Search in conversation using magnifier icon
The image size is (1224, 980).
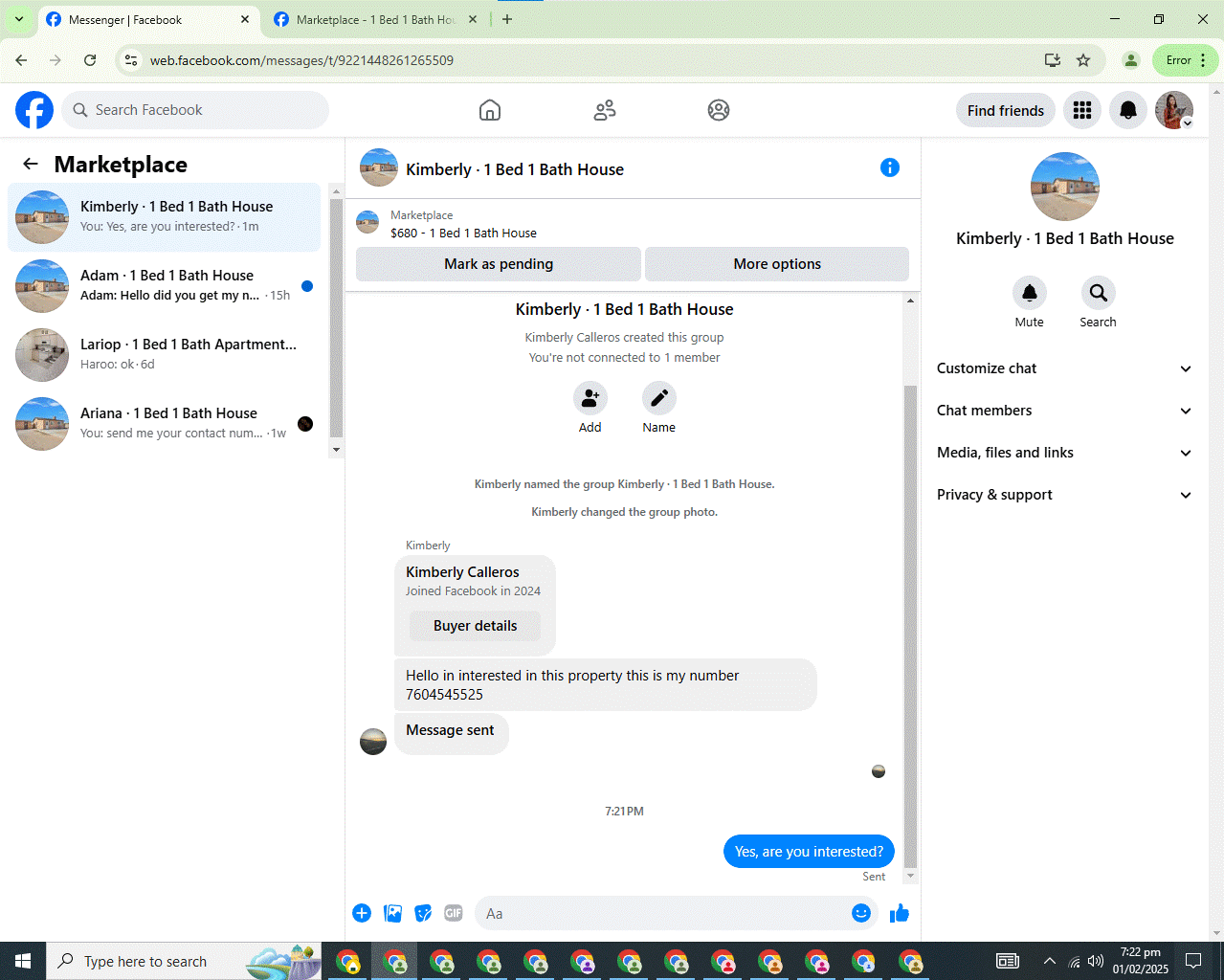point(1099,293)
